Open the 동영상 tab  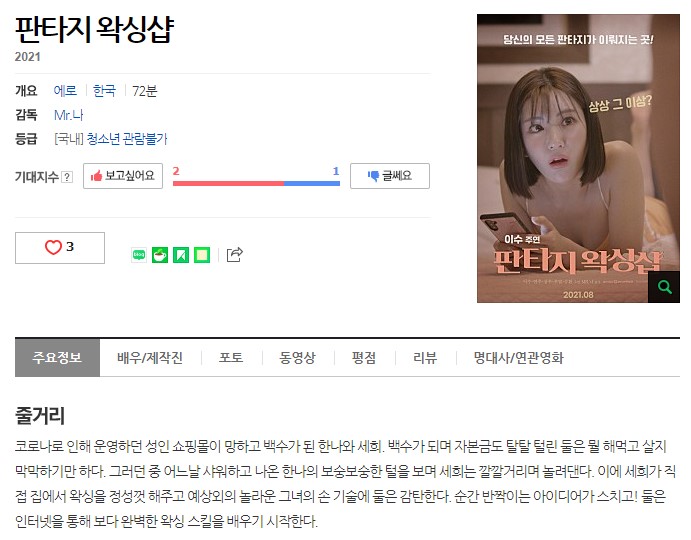point(298,358)
